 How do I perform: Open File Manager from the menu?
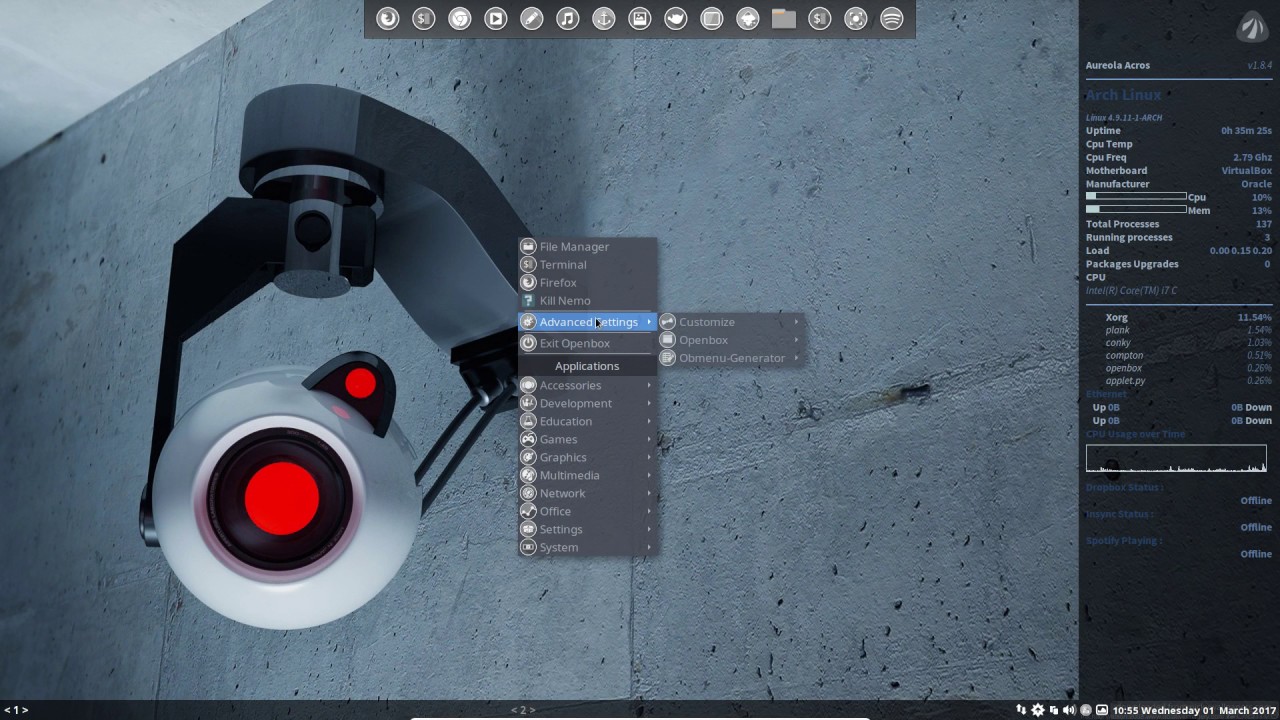[x=587, y=246]
